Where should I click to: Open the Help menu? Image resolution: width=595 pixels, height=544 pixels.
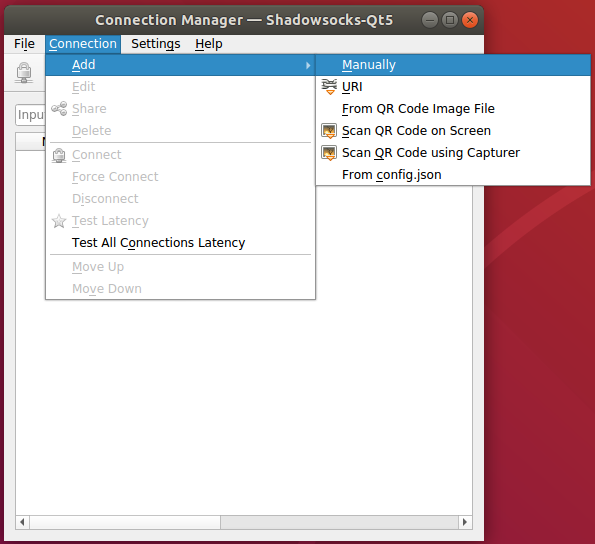tap(209, 44)
